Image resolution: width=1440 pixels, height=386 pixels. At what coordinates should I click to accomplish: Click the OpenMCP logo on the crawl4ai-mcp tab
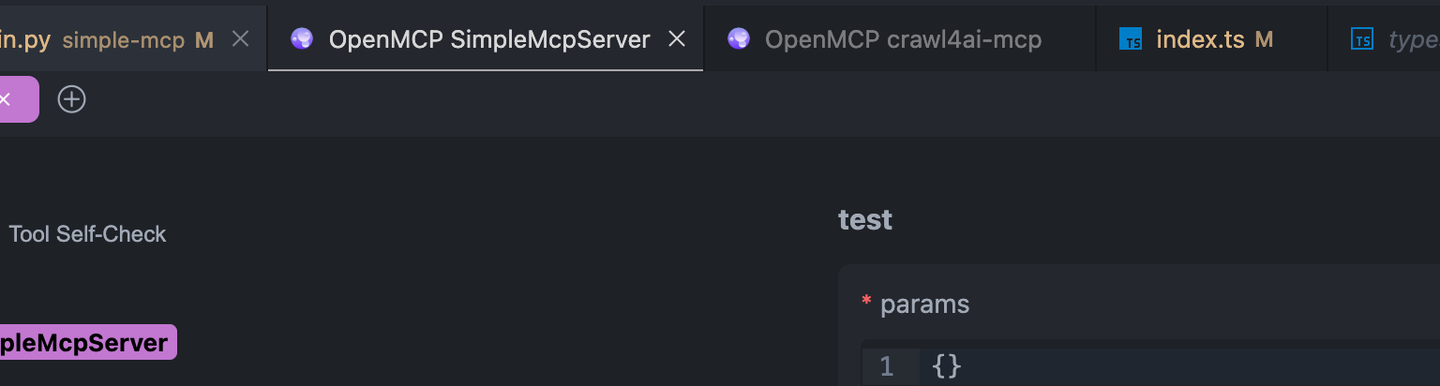click(739, 39)
